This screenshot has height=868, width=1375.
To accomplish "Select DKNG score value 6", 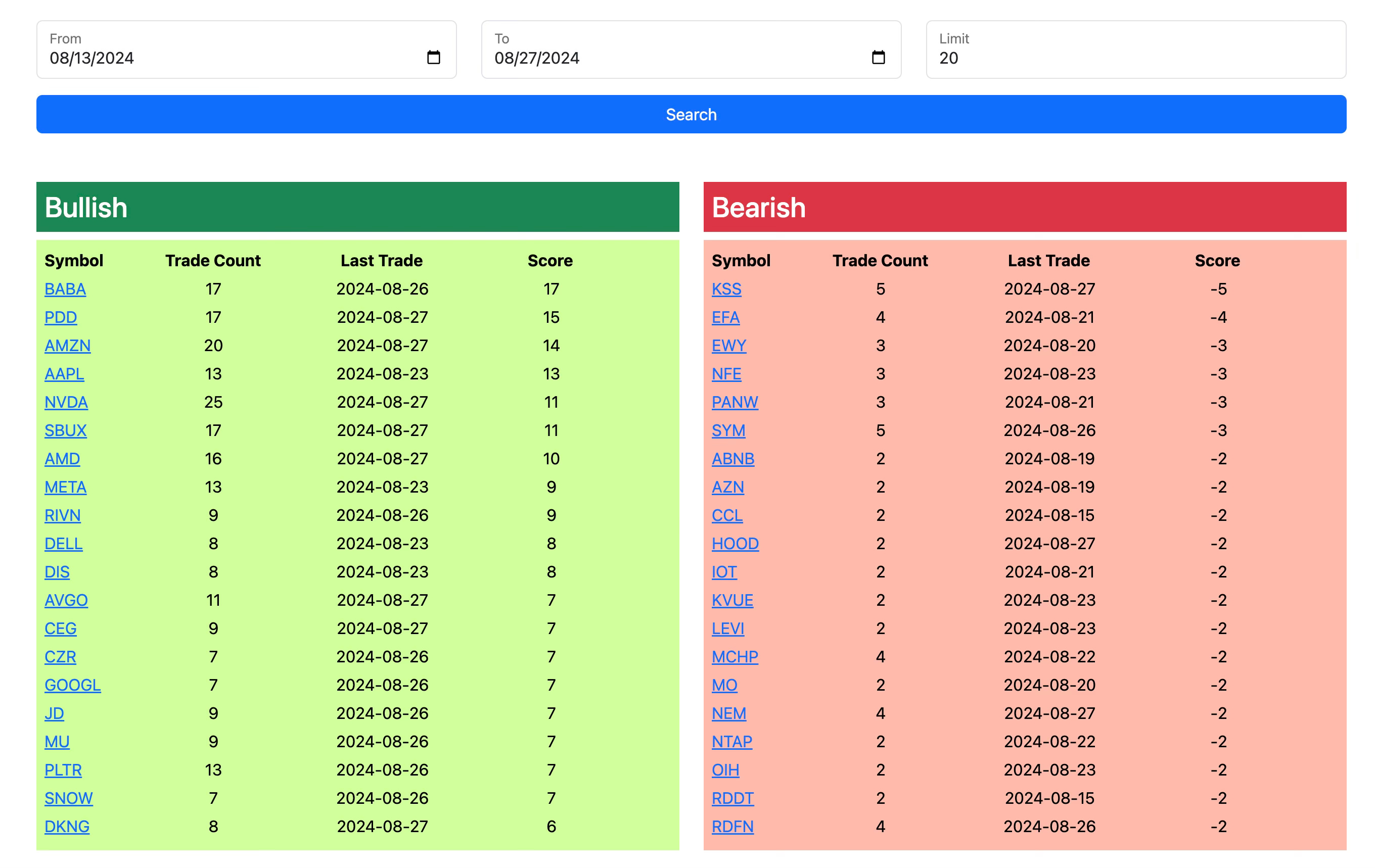I will [x=551, y=827].
